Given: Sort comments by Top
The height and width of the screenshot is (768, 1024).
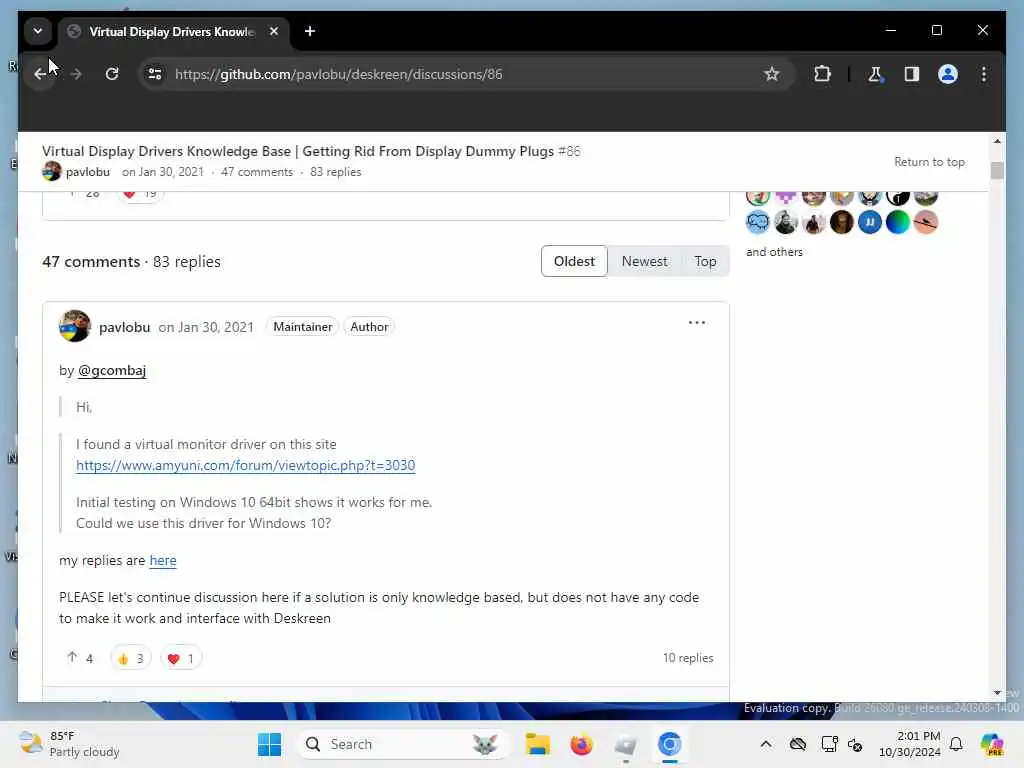Looking at the screenshot, I should [705, 261].
